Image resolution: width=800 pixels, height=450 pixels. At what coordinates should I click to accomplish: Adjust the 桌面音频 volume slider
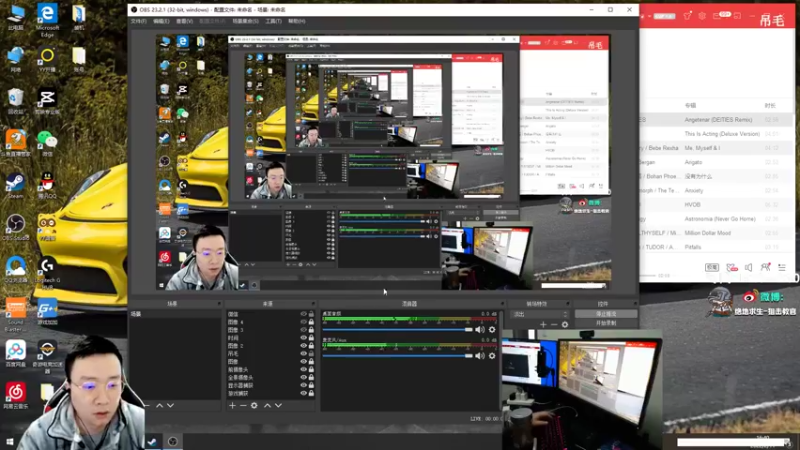coord(397,330)
